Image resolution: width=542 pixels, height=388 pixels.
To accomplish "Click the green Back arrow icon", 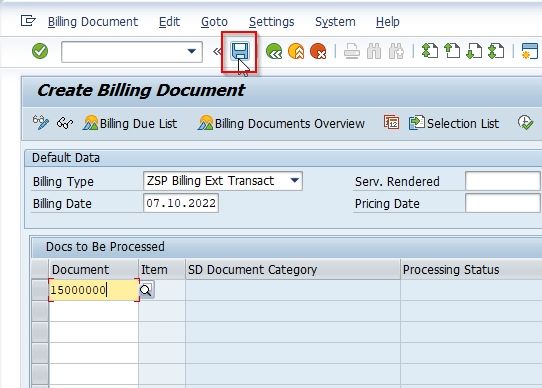I will point(274,52).
